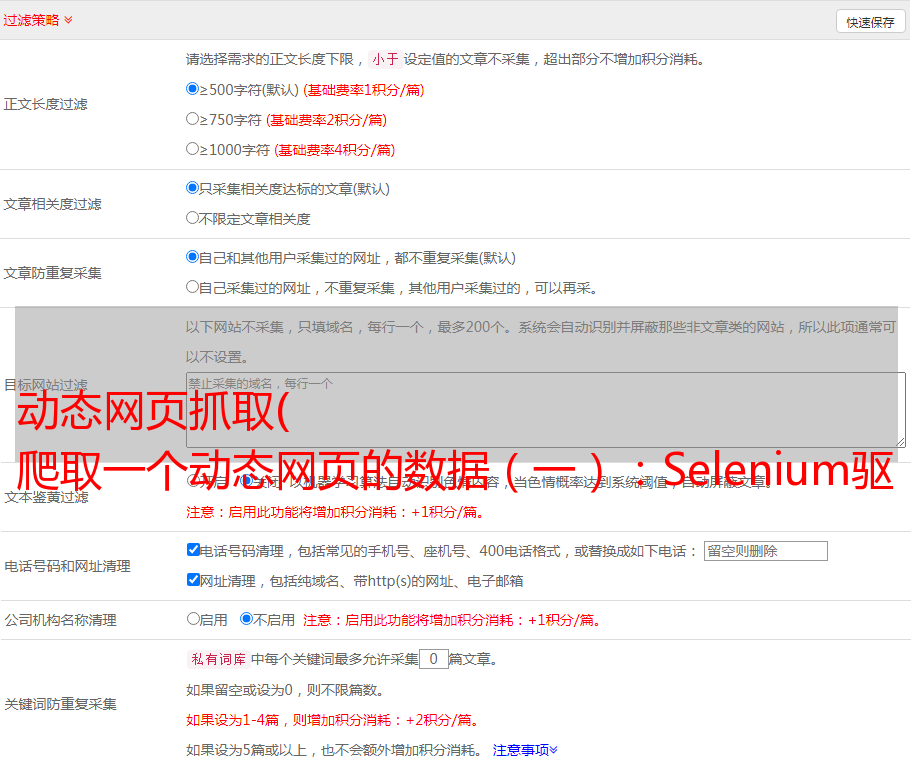Choose 不限定文章相关度 radio option

click(193, 218)
